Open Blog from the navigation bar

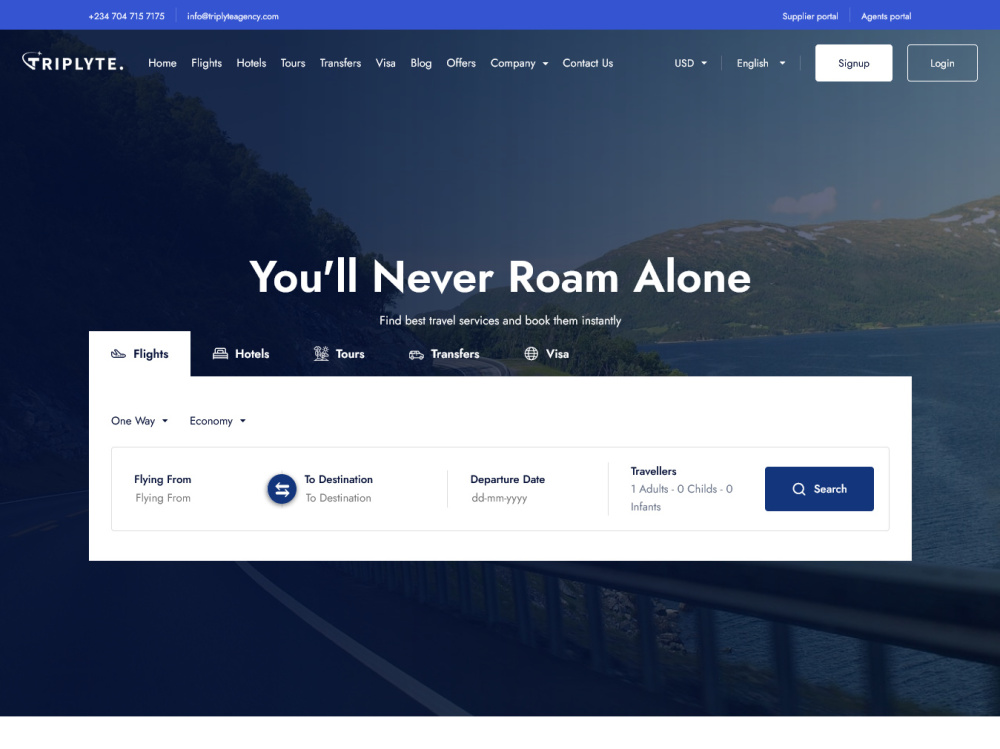tap(421, 63)
